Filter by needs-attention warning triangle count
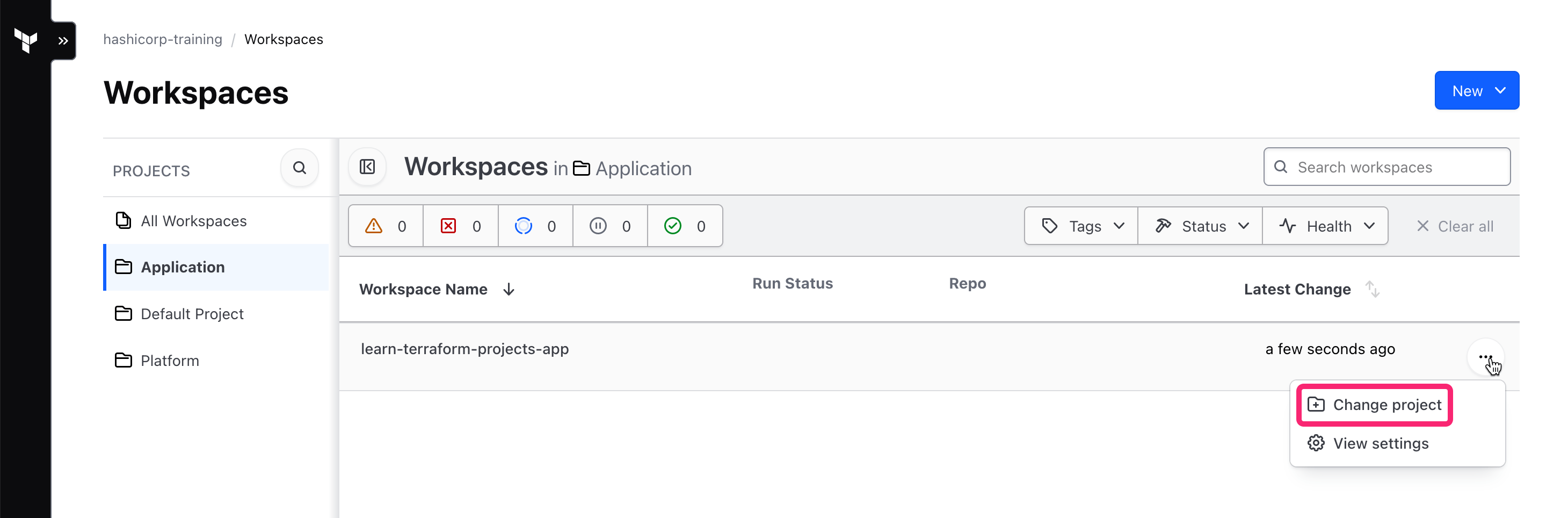Viewport: 1568px width, 518px height. [x=386, y=226]
